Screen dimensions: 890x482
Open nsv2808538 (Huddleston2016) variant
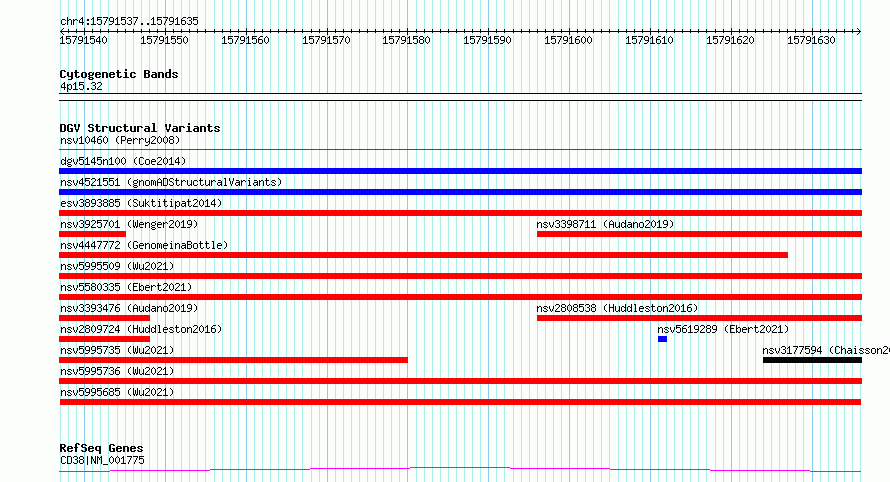(x=617, y=308)
